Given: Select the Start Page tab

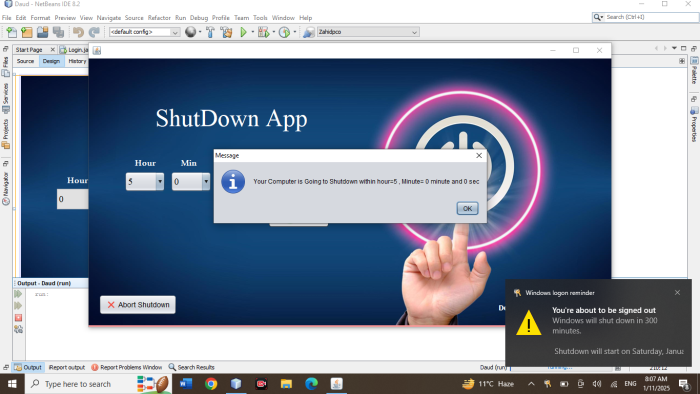Looking at the screenshot, I should coord(29,50).
